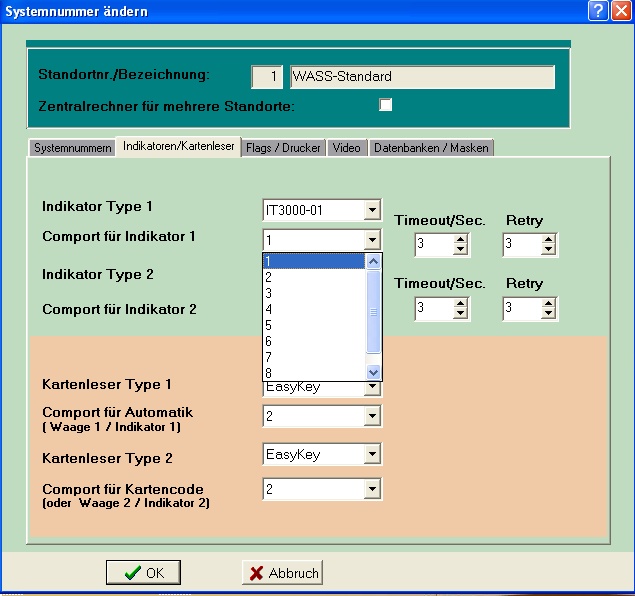Expand the Kartenleser Type 2 dropdown

[x=372, y=455]
